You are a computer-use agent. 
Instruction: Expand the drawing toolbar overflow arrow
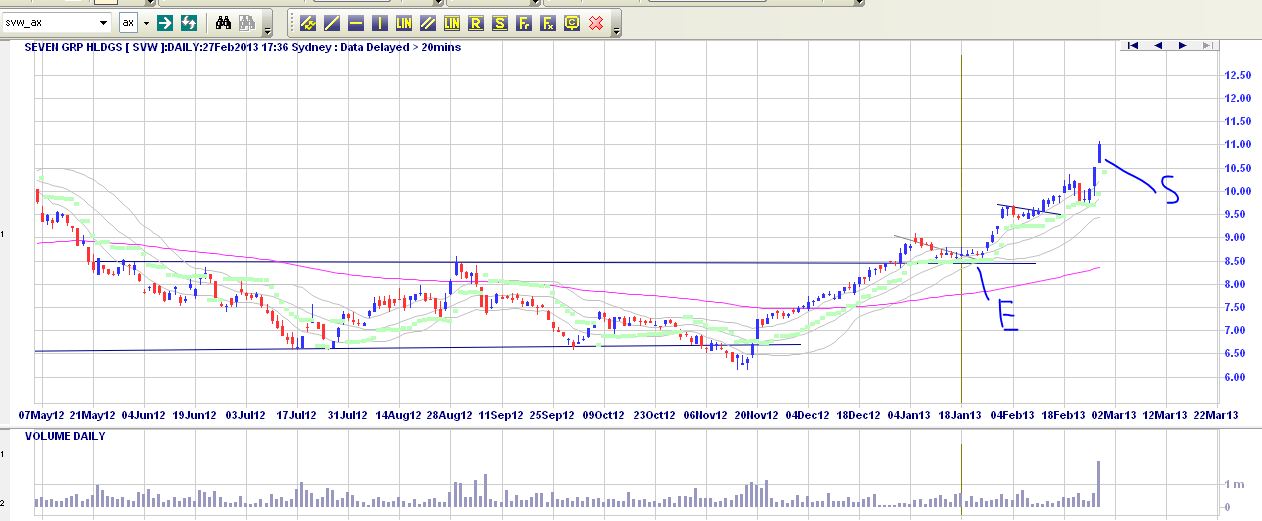pos(616,31)
